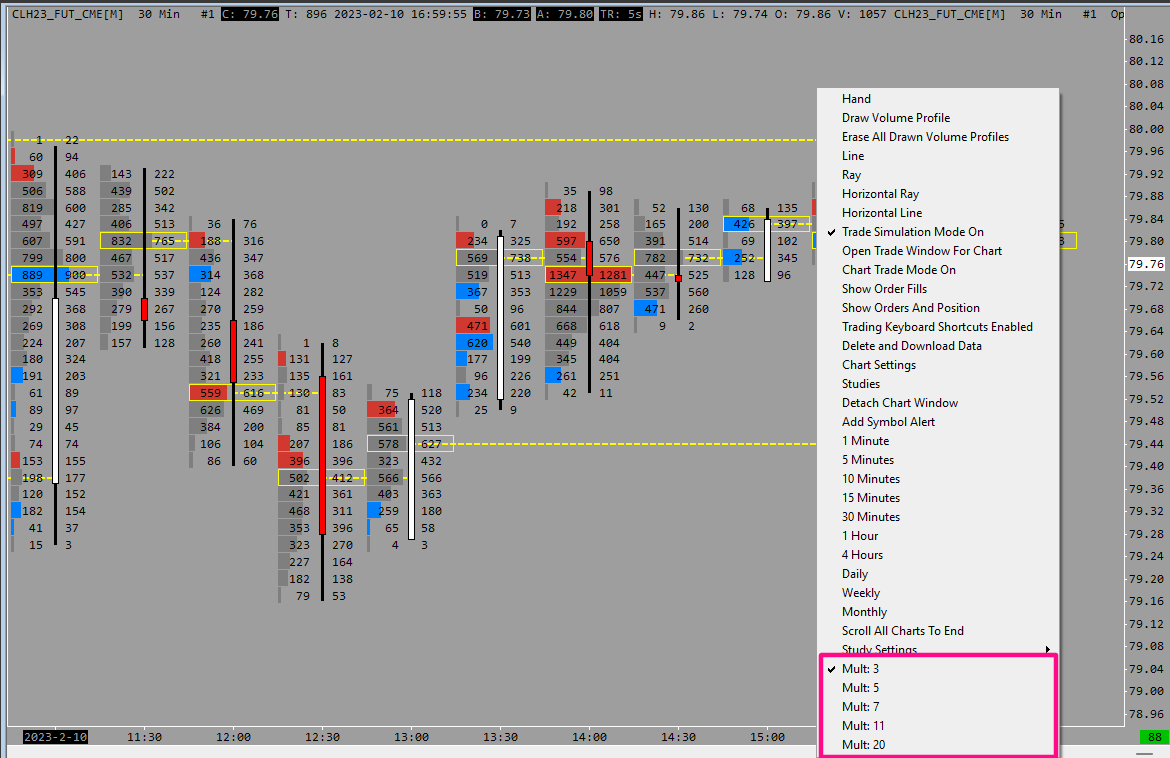Select the Daily timeframe
The height and width of the screenshot is (758, 1170).
854,574
